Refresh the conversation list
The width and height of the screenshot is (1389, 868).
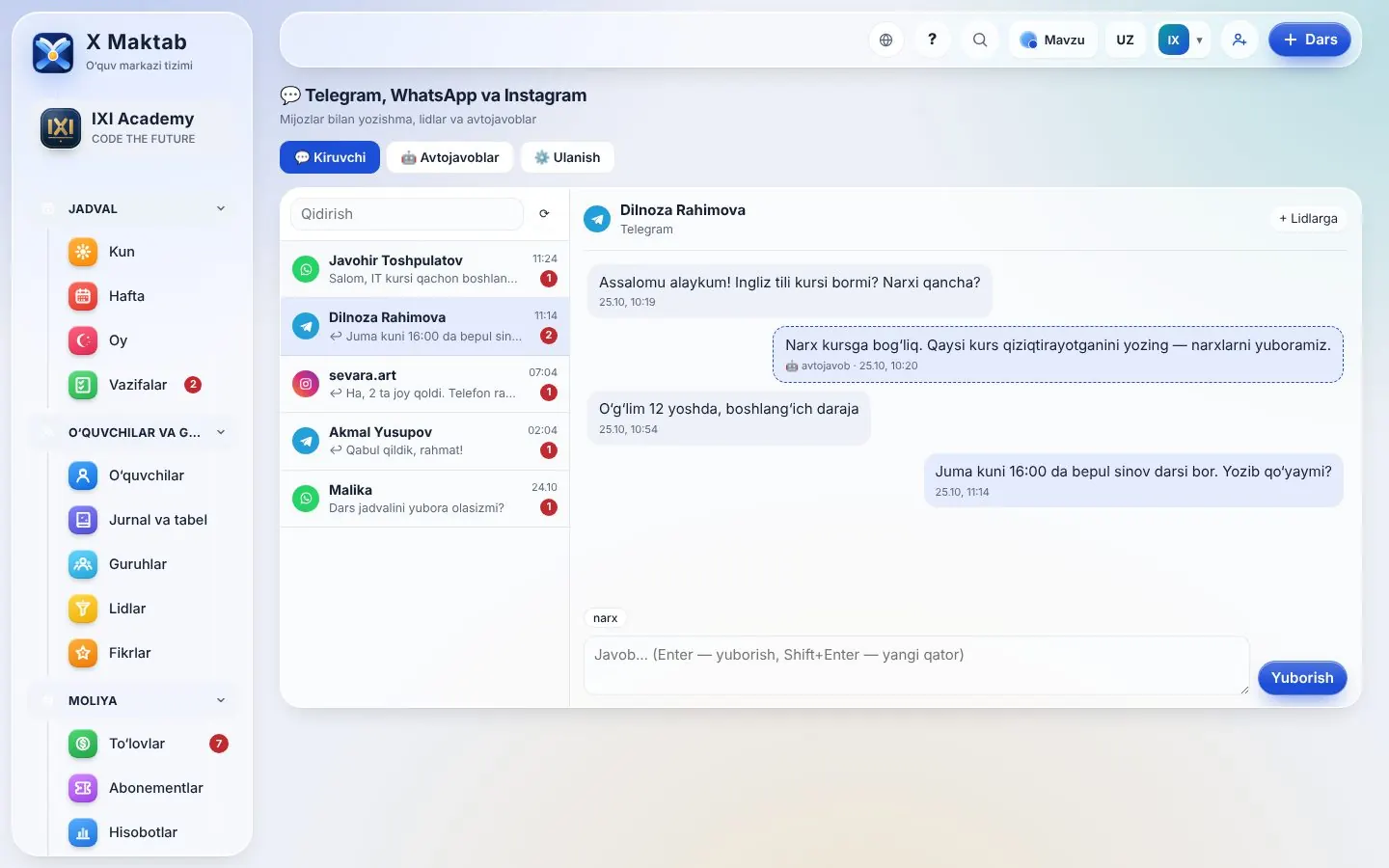pos(544,214)
